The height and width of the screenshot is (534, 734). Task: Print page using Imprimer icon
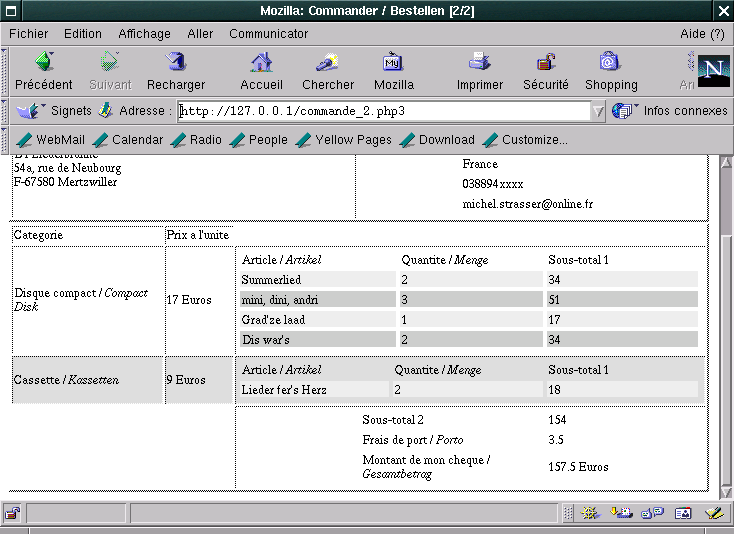click(x=480, y=63)
